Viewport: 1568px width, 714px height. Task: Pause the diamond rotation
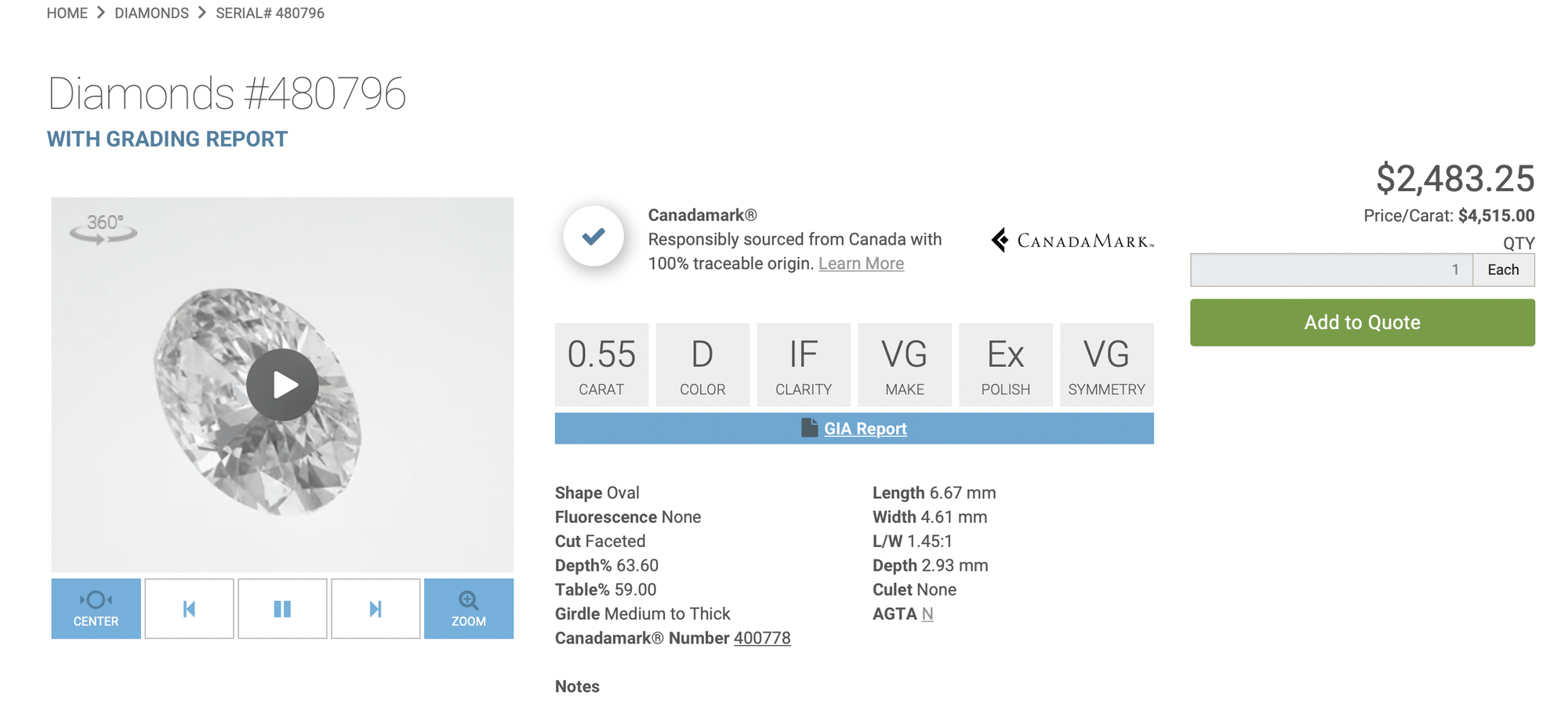(282, 608)
